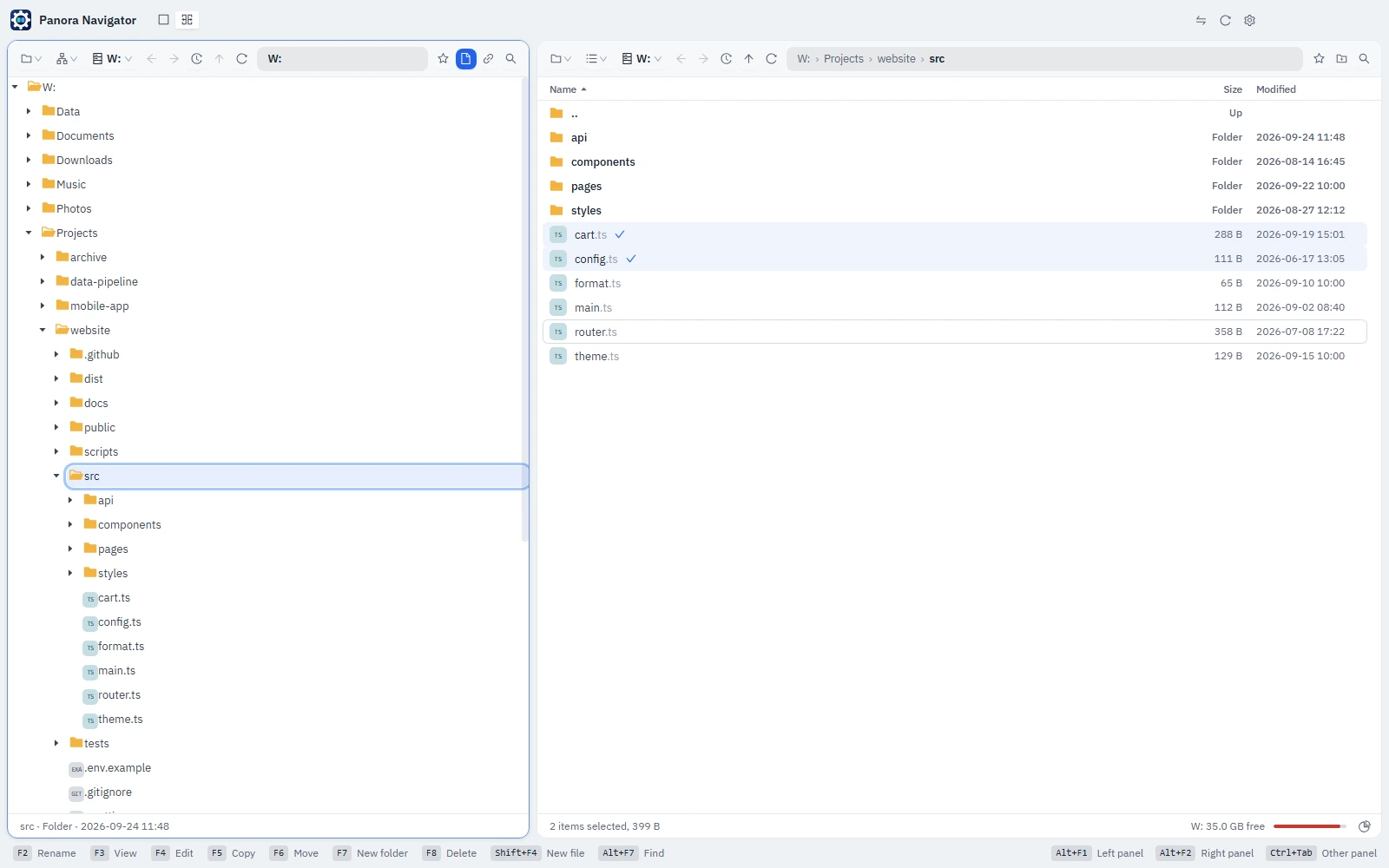Viewport: 1389px width, 868px height.
Task: Search in the left panel
Action: [x=511, y=59]
